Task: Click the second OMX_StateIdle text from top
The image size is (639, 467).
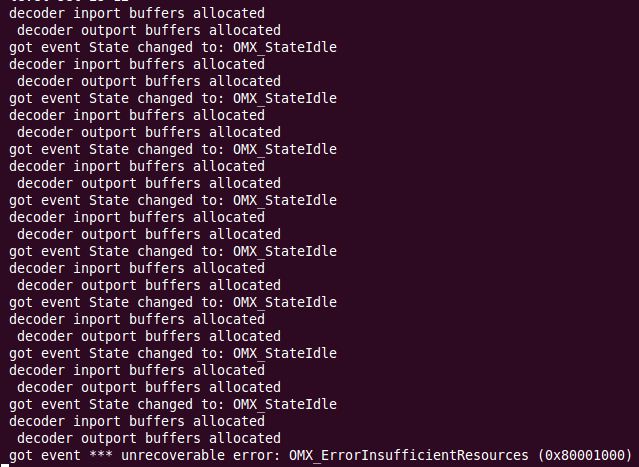Action: coord(285,98)
